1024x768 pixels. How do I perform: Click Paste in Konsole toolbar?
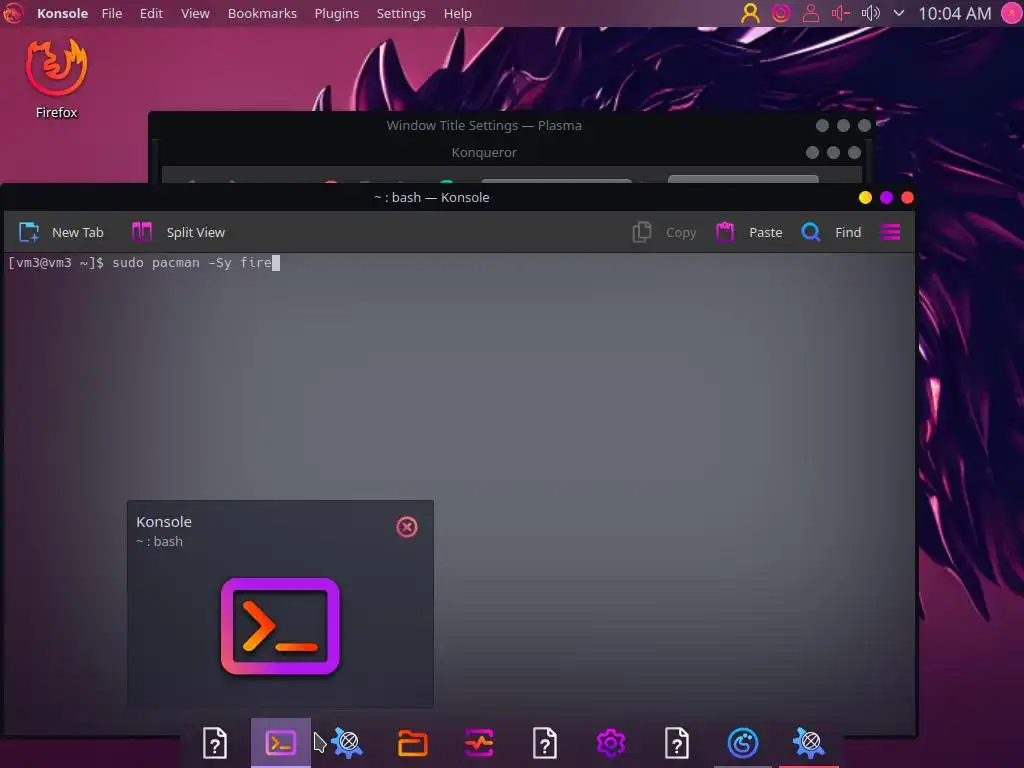coord(749,232)
